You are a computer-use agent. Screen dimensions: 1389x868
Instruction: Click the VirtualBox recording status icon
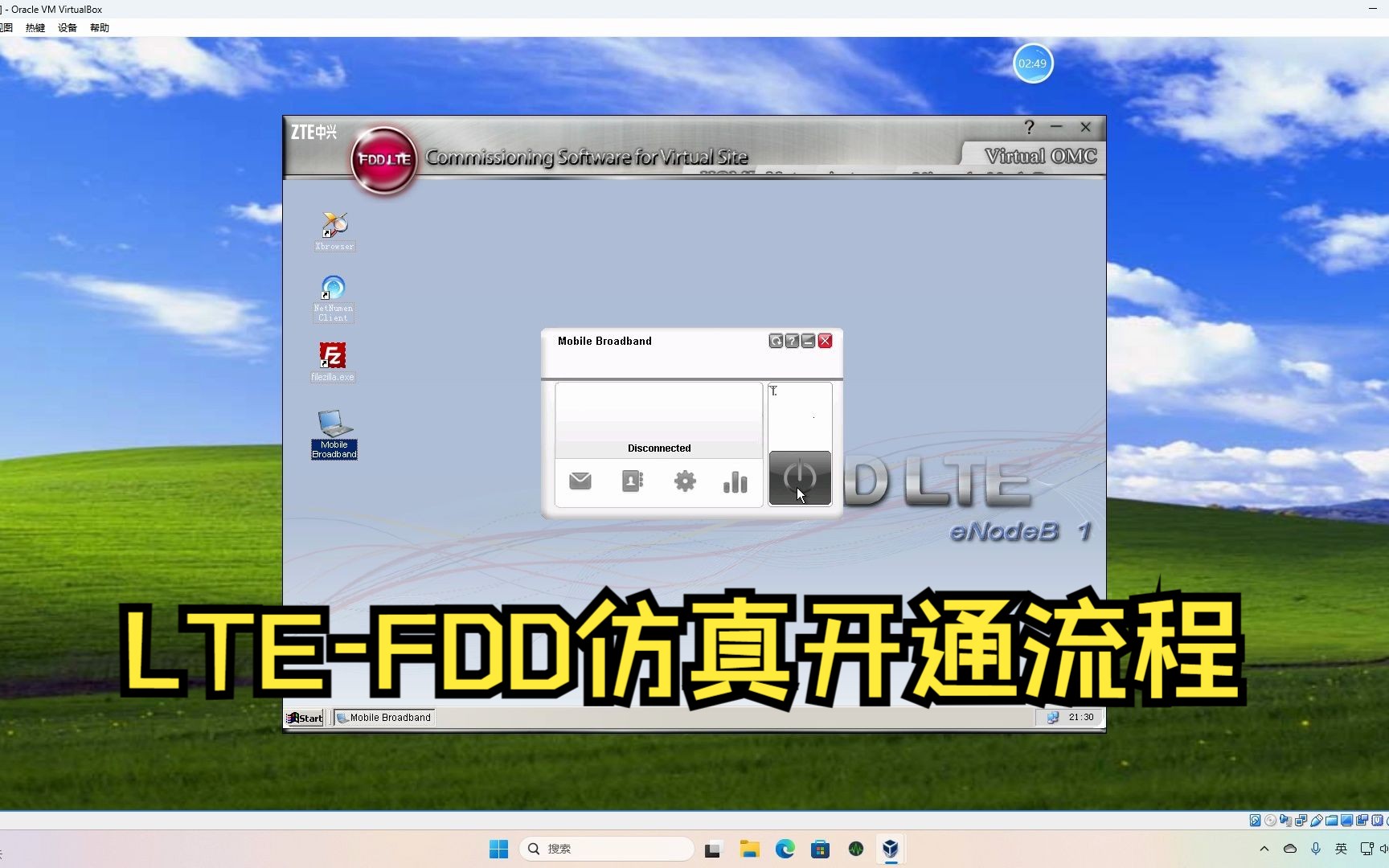1362,821
